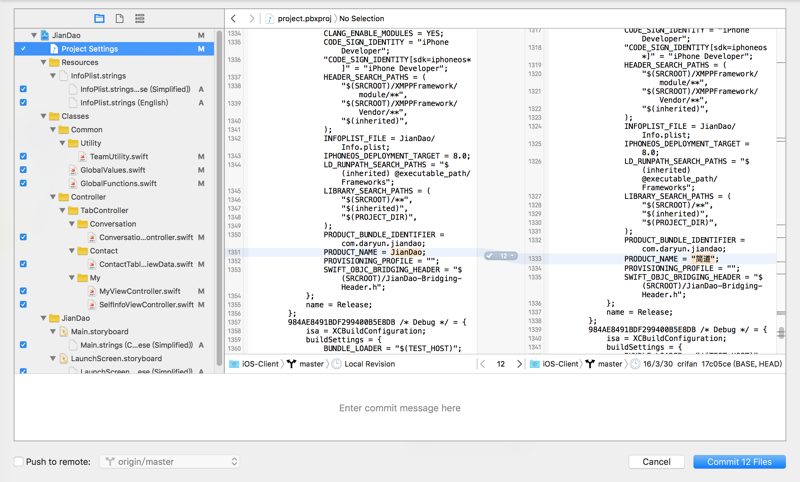Enable Push to remote checkbox
Viewport: 800px width, 482px height.
click(x=19, y=462)
